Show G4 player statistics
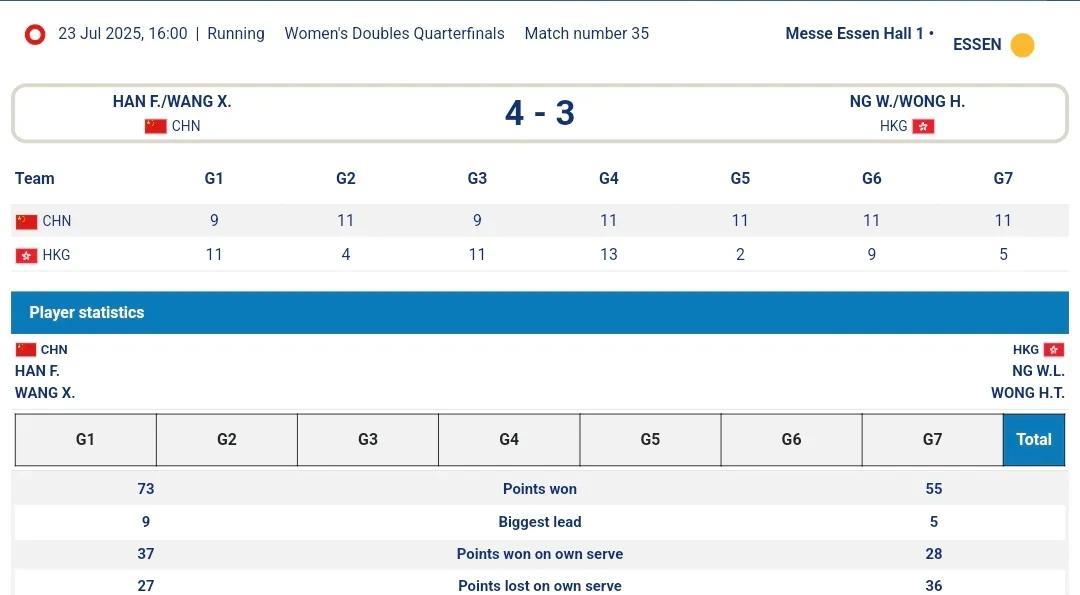Screen dimensions: 1080x595 pyautogui.click(x=509, y=440)
